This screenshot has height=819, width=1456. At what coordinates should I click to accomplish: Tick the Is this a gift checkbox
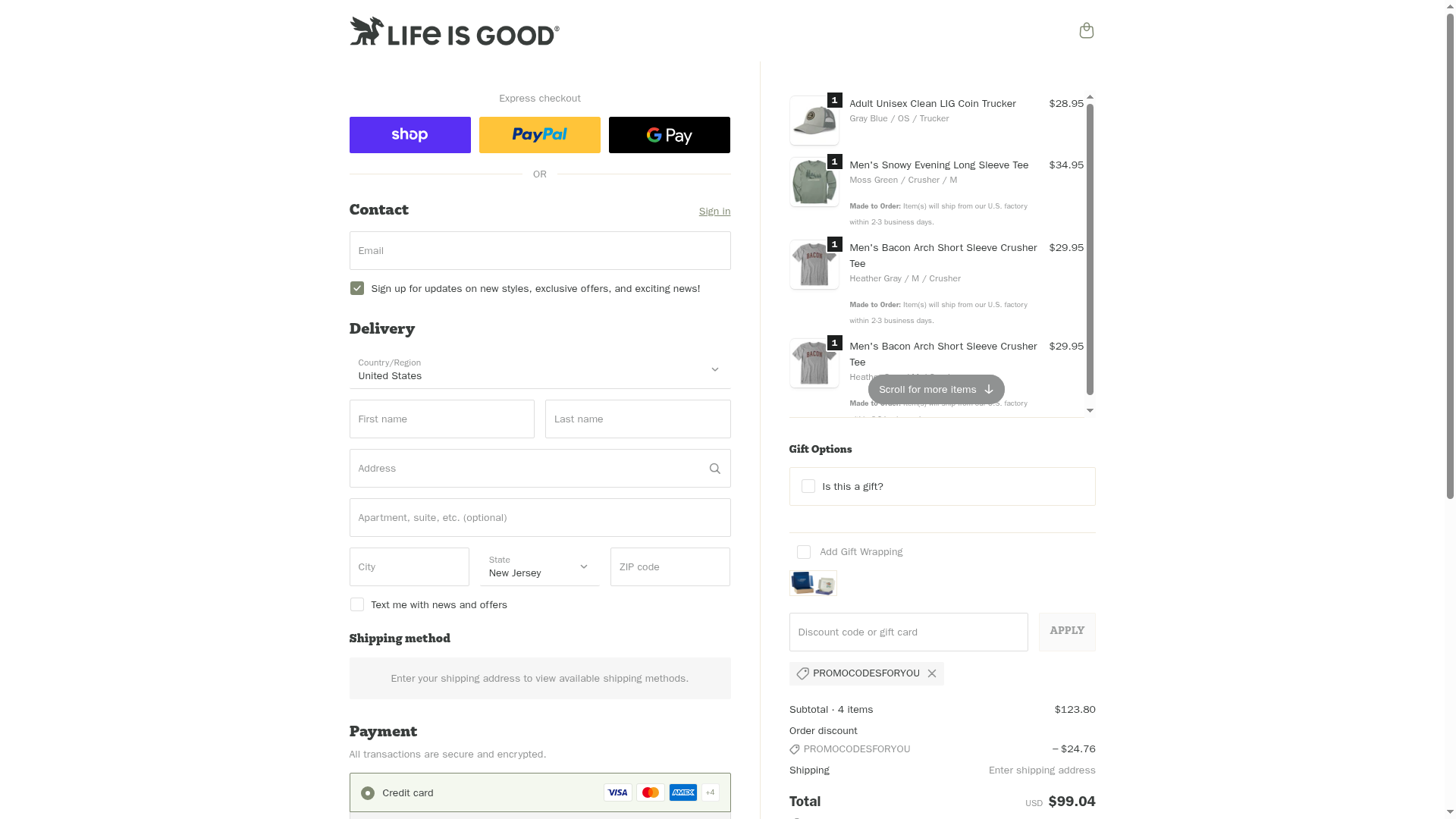808,486
